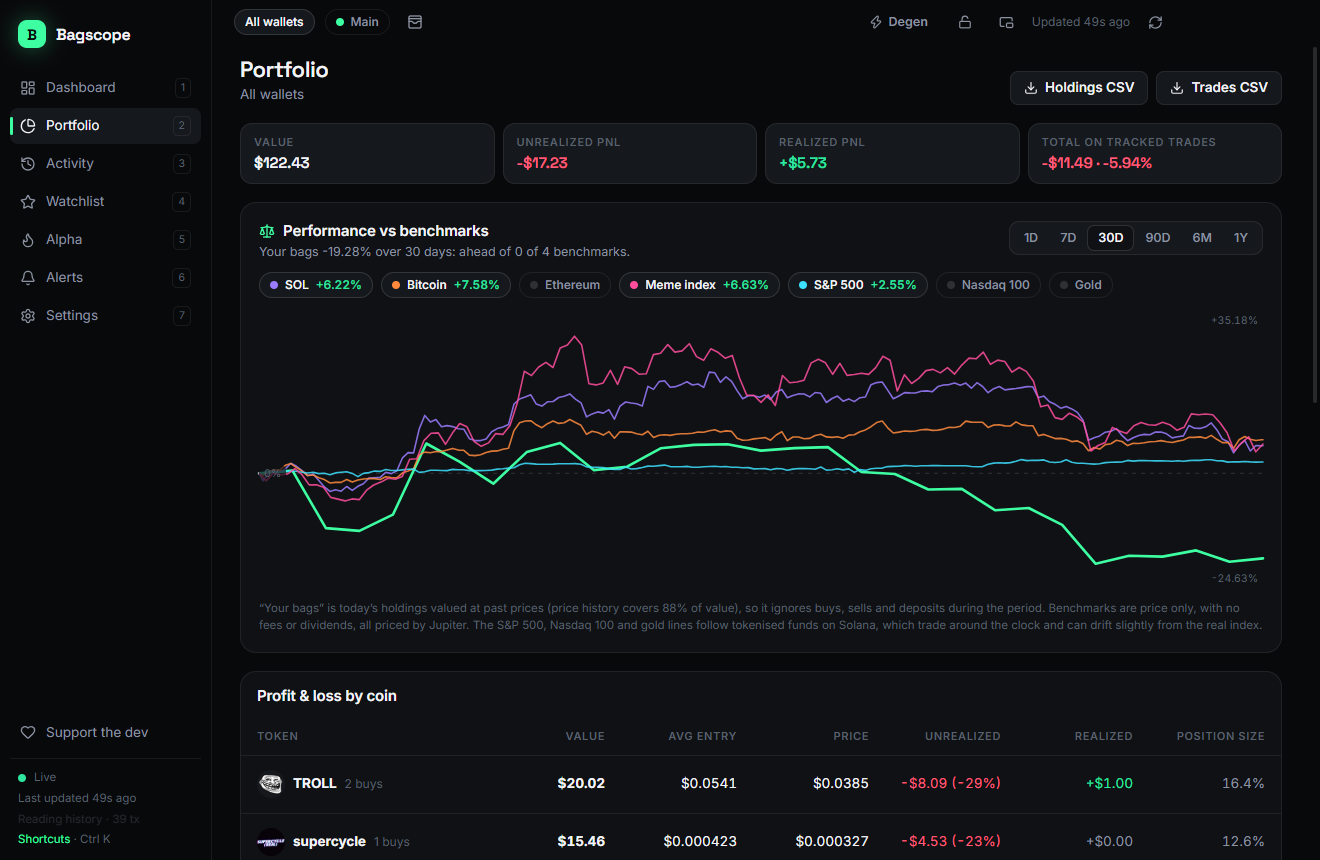The image size is (1320, 860).
Task: Enable the Nasdaq 100 benchmark chip
Action: [x=988, y=285]
